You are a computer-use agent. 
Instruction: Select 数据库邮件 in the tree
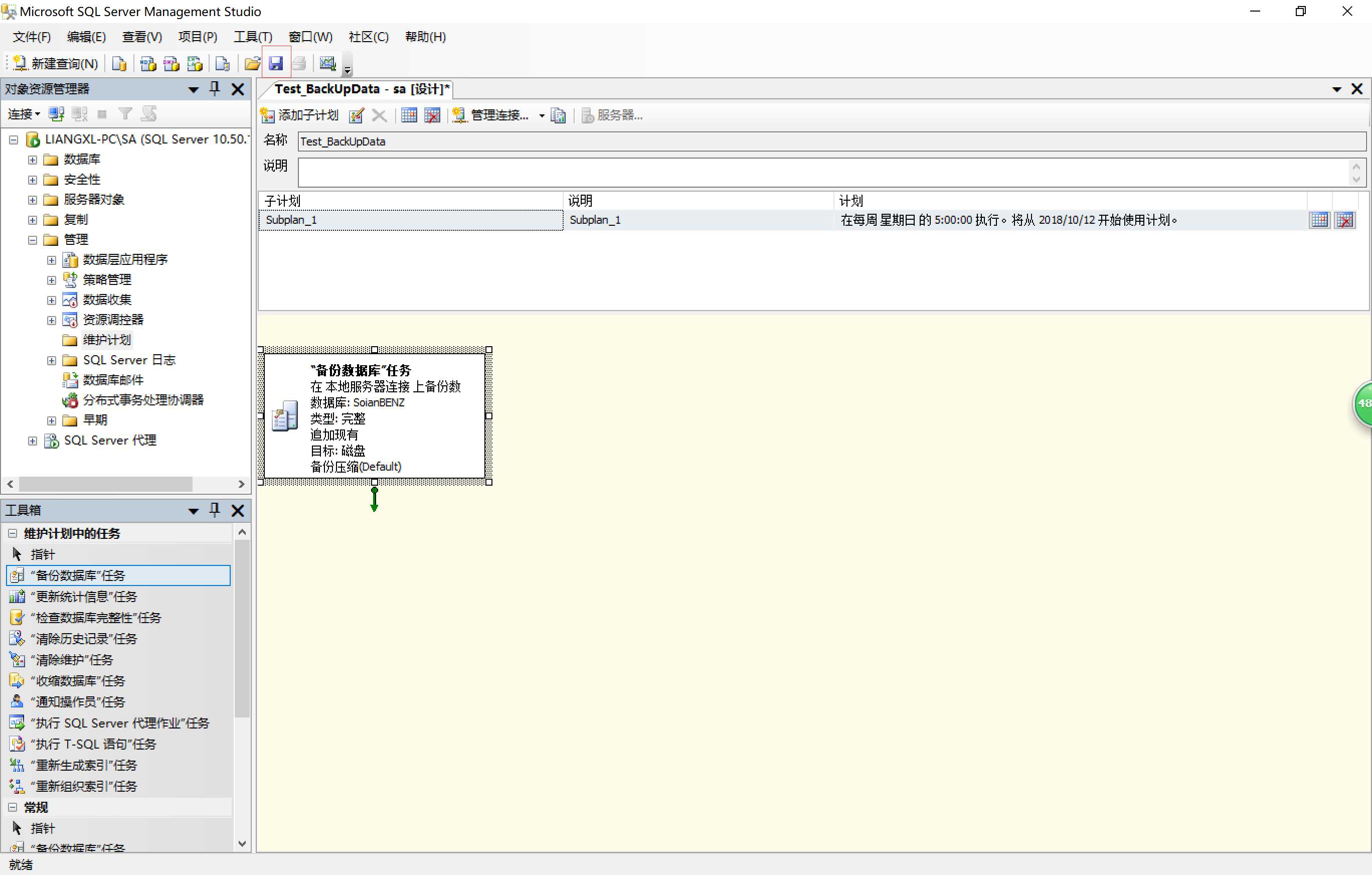click(113, 380)
